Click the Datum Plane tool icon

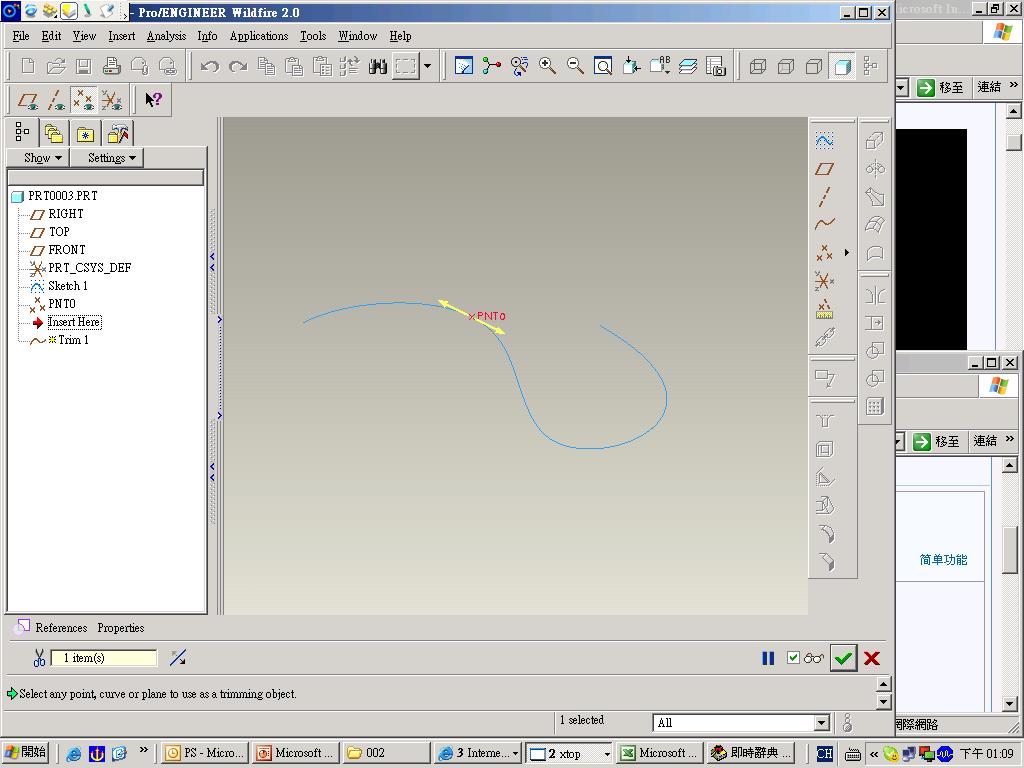coord(824,168)
